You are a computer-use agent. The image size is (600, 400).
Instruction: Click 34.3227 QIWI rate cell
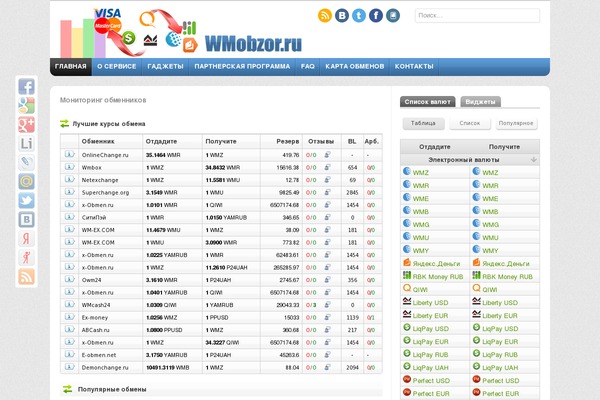[222, 343]
